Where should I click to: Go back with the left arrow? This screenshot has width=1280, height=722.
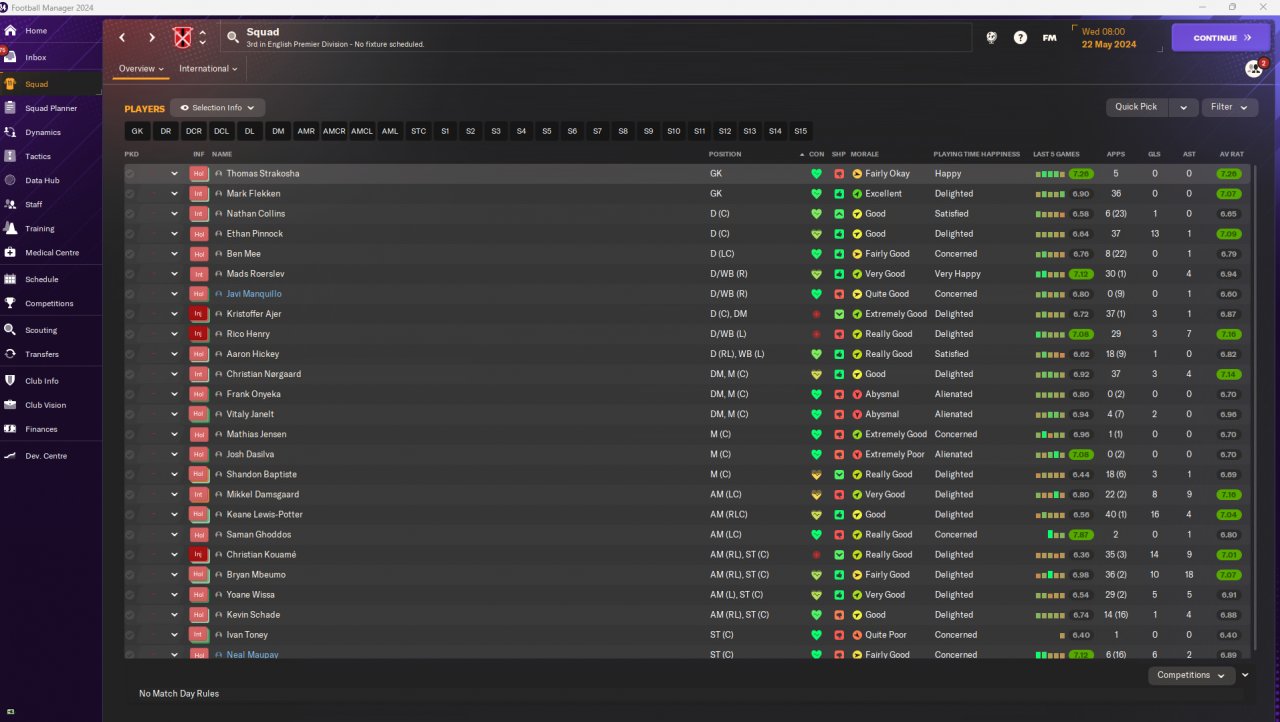(122, 38)
